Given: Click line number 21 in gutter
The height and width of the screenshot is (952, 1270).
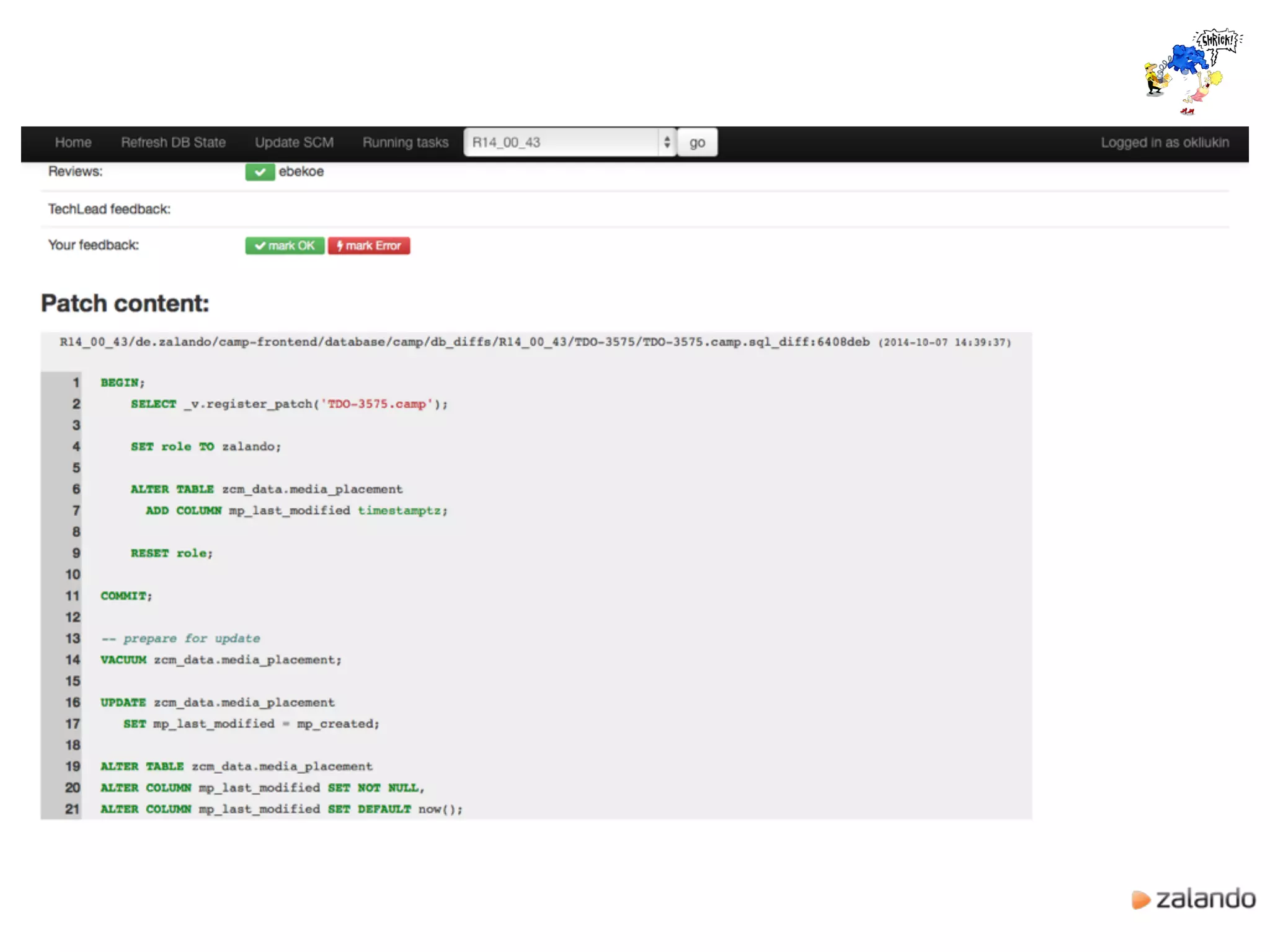Looking at the screenshot, I should click(73, 809).
